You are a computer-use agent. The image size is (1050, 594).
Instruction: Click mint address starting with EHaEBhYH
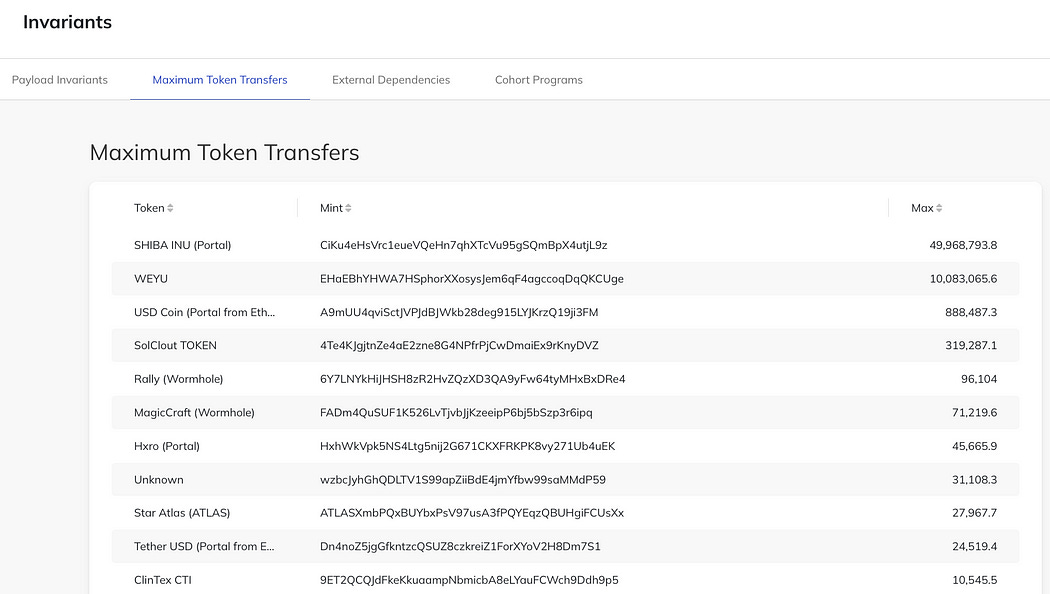coord(471,279)
